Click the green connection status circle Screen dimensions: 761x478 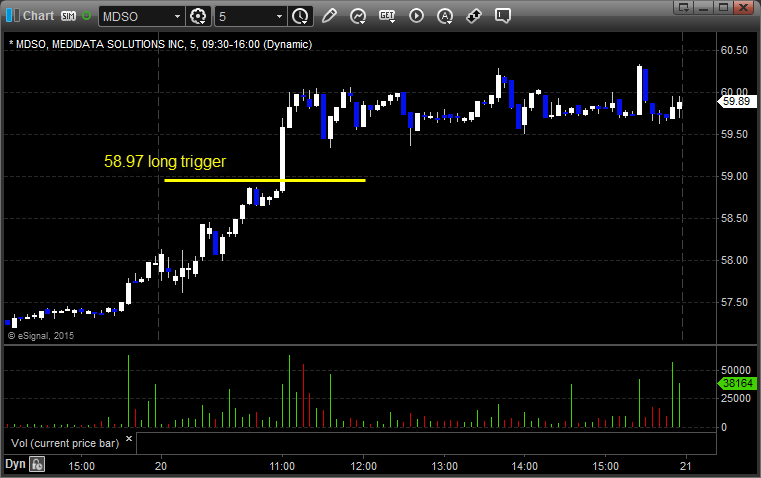[87, 16]
